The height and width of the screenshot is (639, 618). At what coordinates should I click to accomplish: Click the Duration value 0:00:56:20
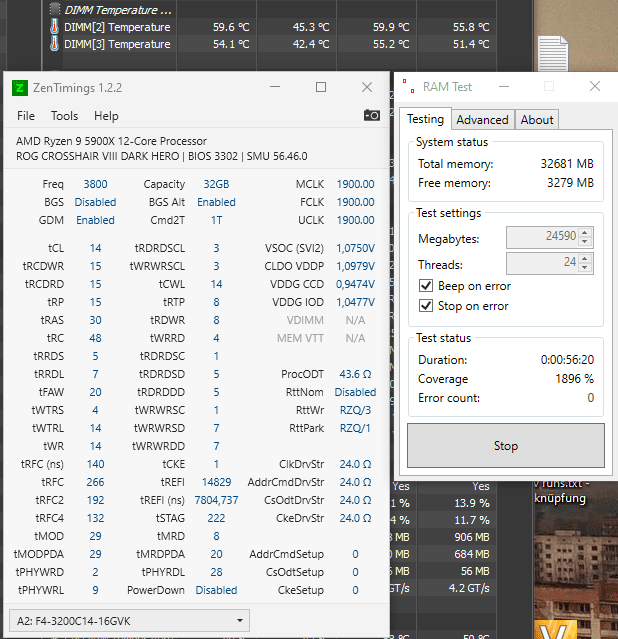[x=567, y=359]
